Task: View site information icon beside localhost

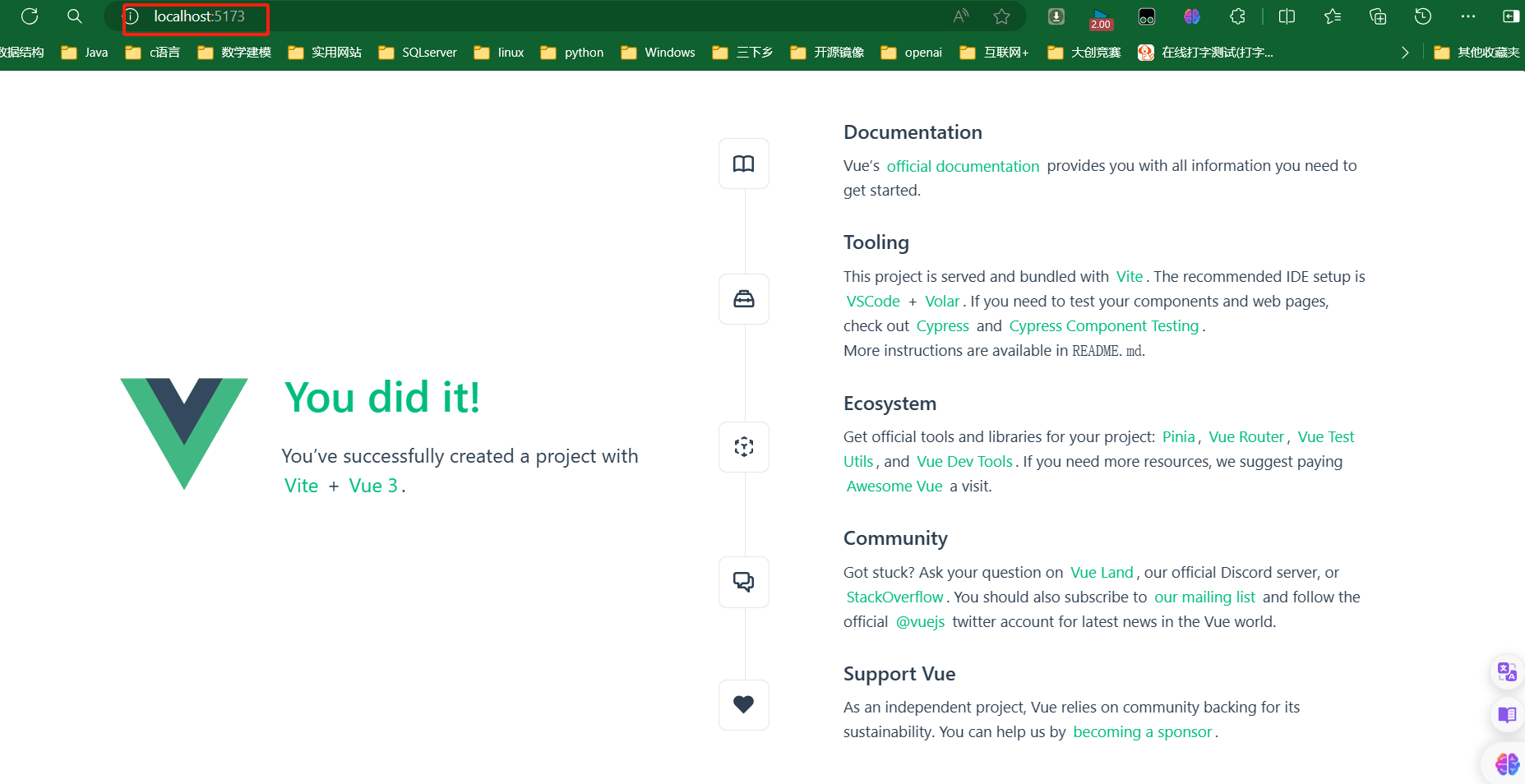Action: [x=132, y=16]
